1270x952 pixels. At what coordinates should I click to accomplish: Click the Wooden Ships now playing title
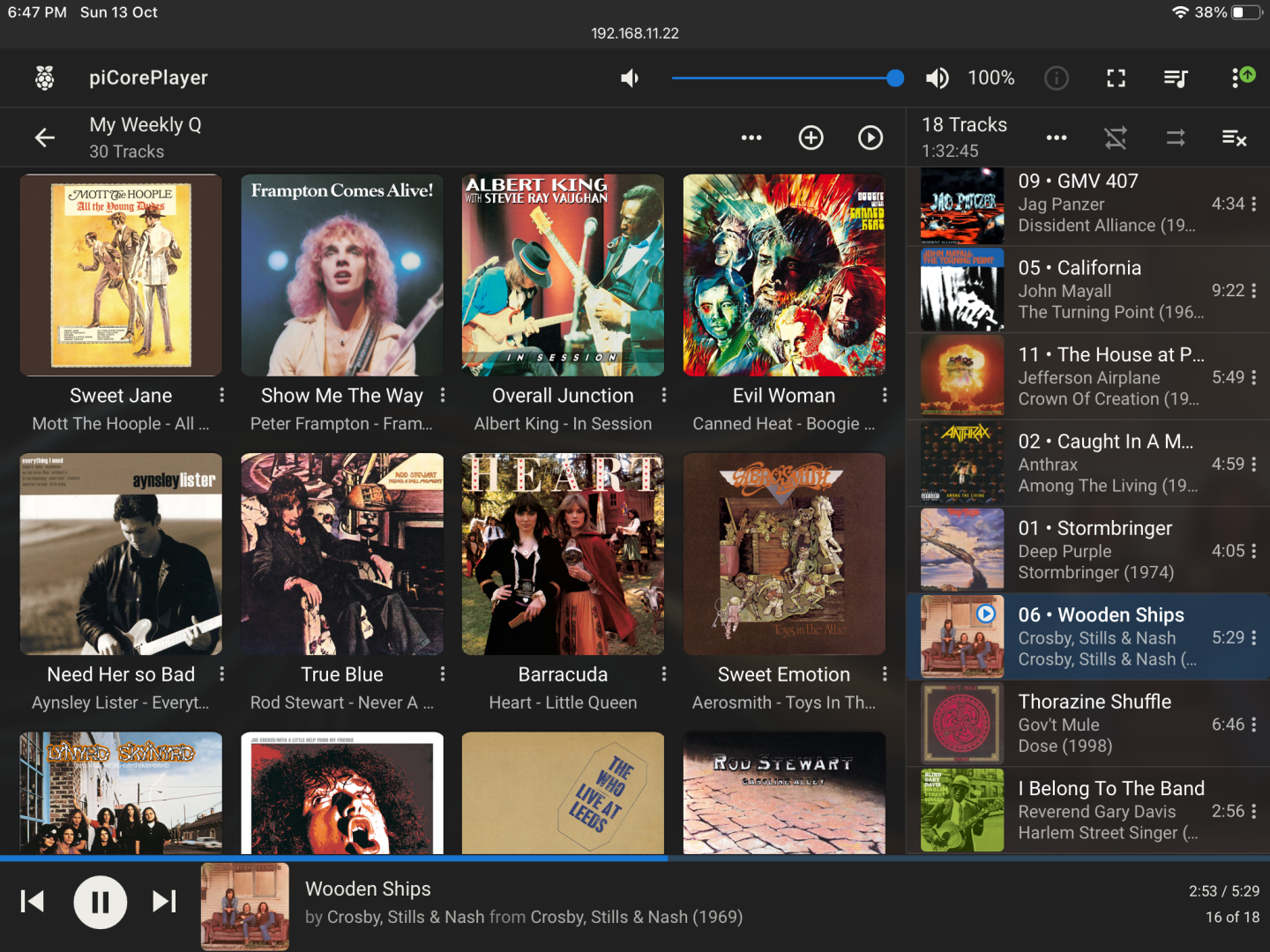[x=368, y=889]
